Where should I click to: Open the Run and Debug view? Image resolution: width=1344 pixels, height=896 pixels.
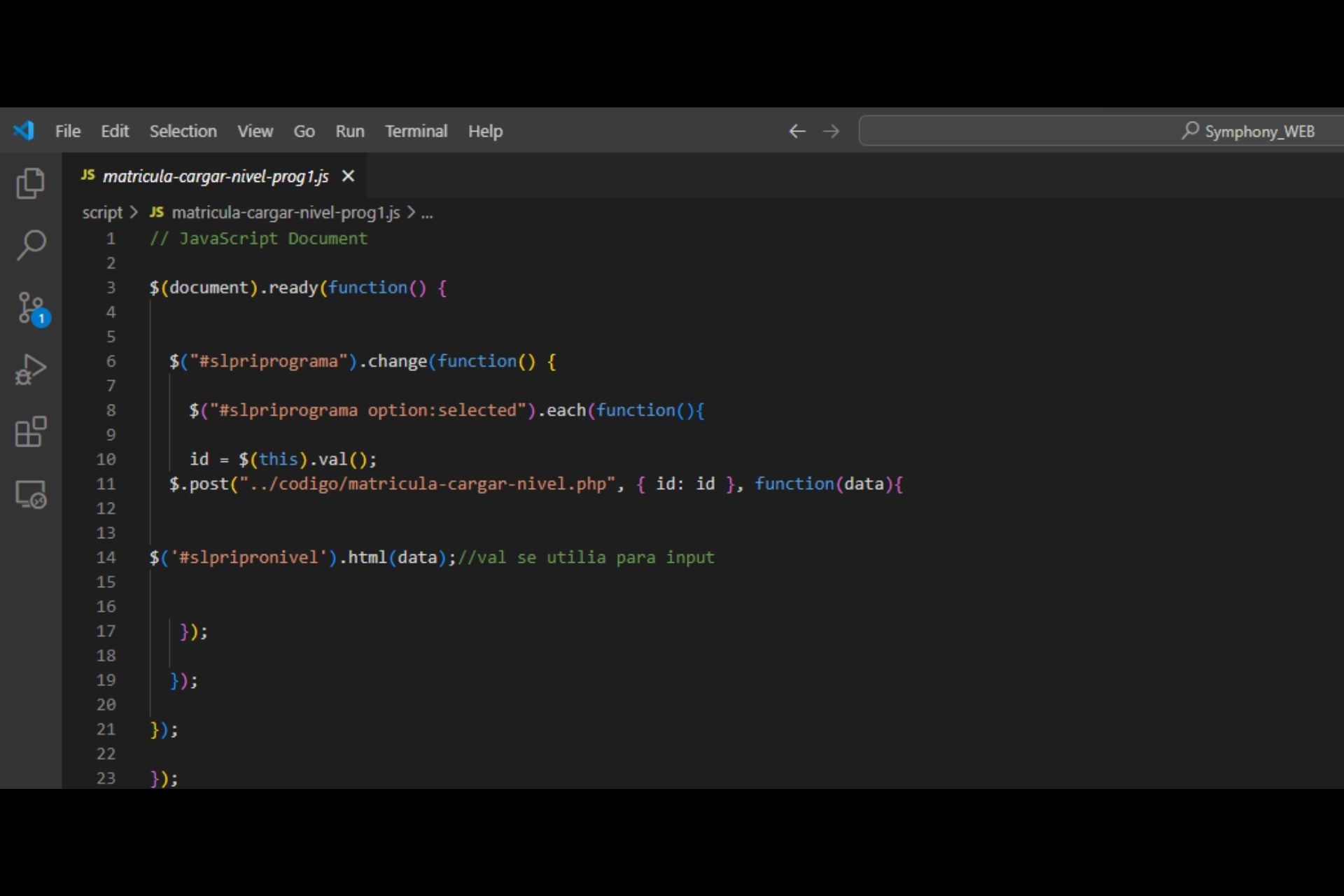[31, 370]
